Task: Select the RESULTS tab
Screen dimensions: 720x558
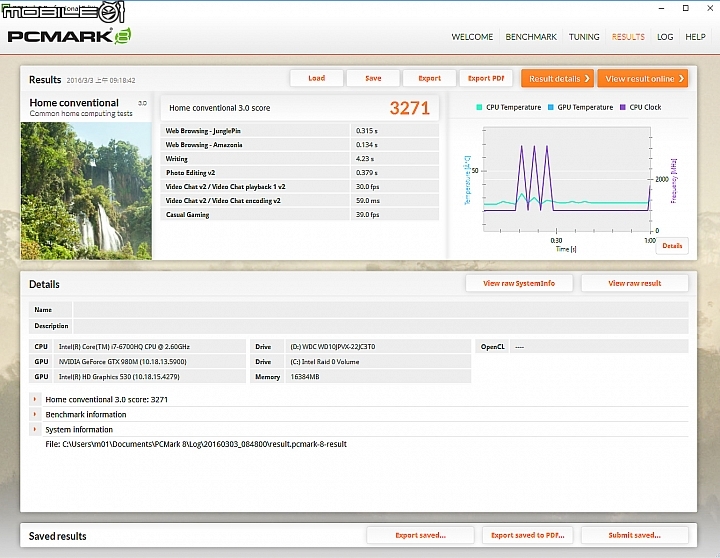Action: [628, 37]
